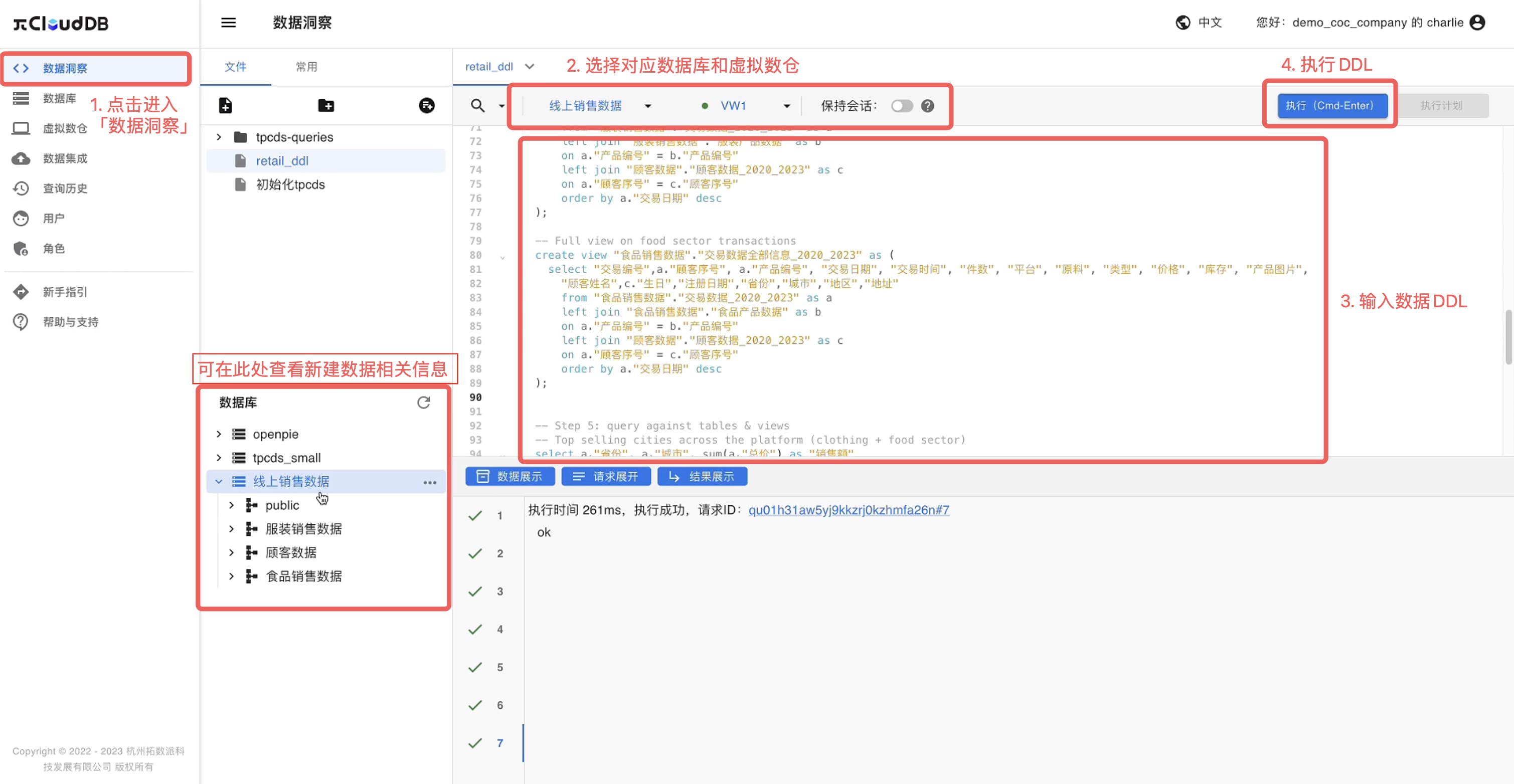Click the 数据集成 cloud upload icon
Viewport: 1514px width, 784px height.
point(21,158)
